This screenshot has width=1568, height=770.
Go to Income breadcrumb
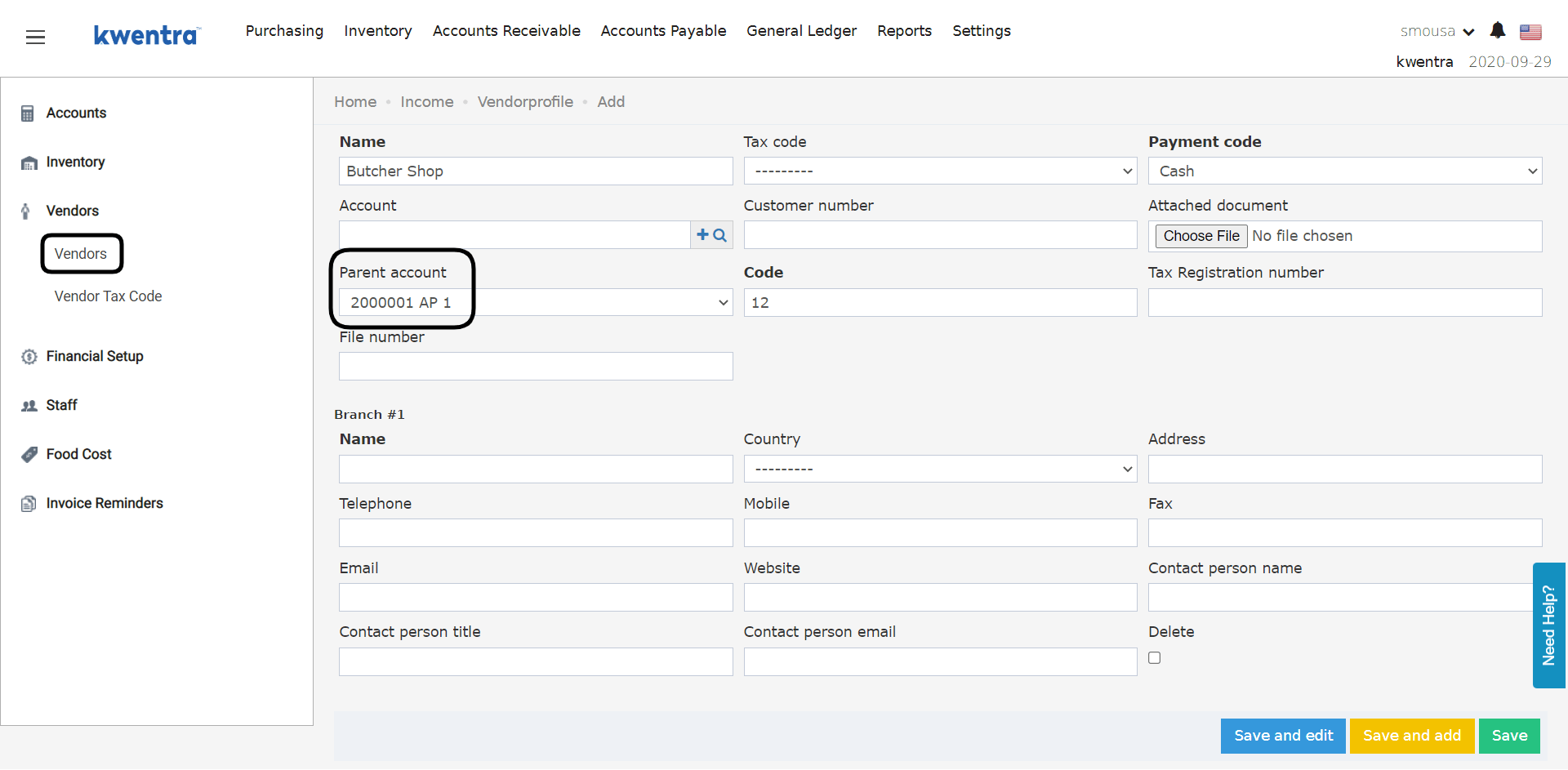[427, 102]
